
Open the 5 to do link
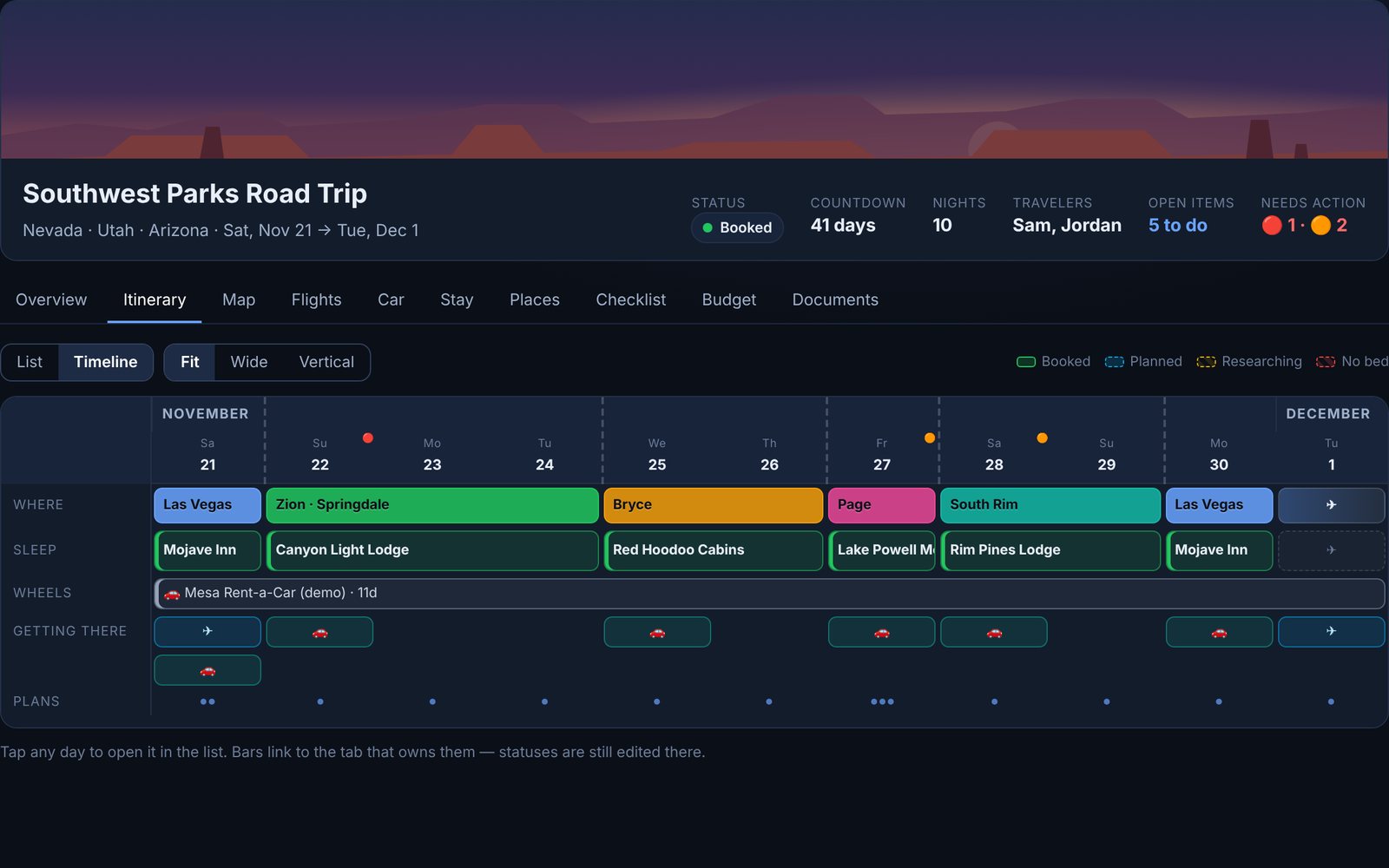[x=1177, y=226]
